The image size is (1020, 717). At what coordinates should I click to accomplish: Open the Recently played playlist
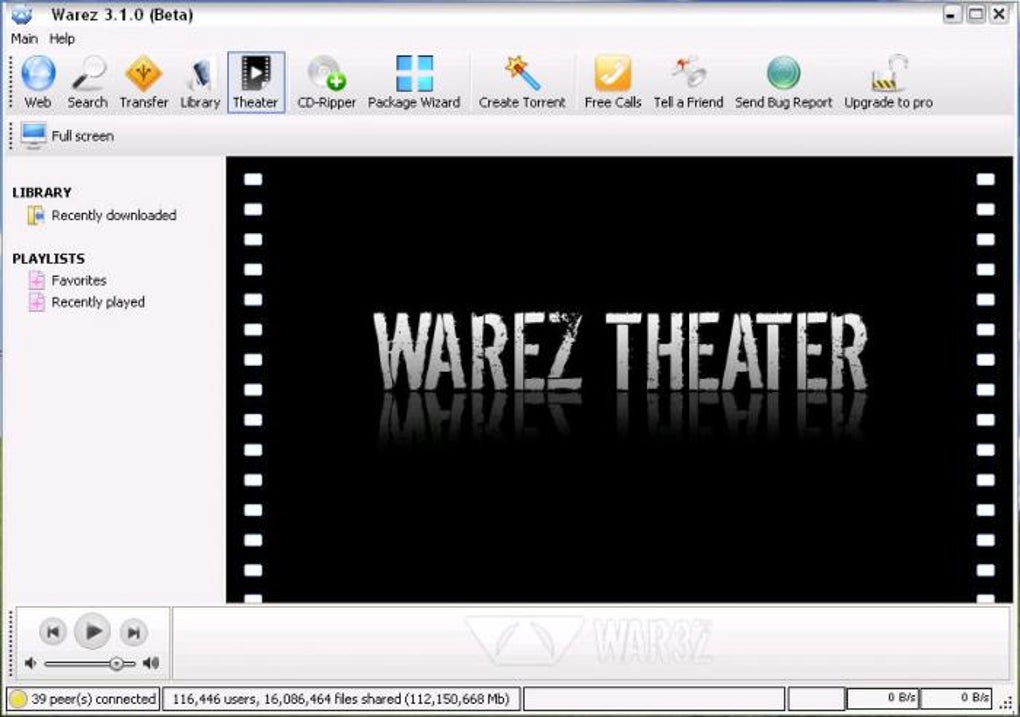(87, 302)
